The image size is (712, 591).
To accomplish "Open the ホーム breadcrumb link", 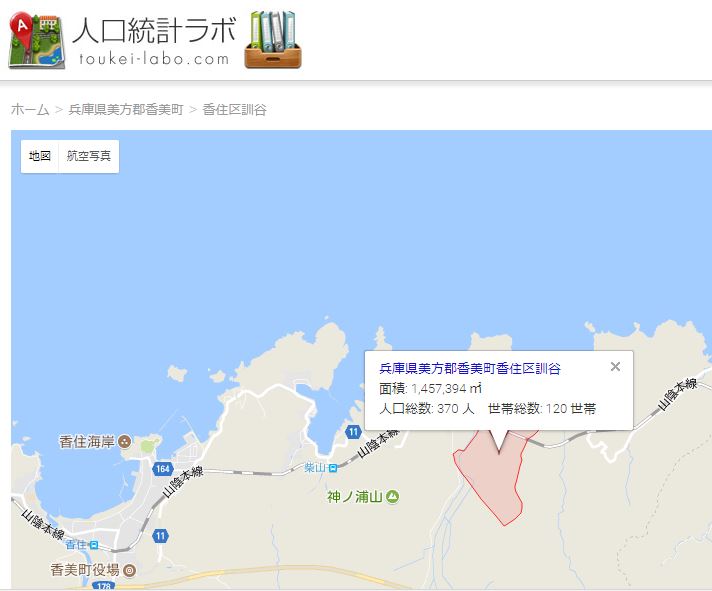I will point(30,109).
